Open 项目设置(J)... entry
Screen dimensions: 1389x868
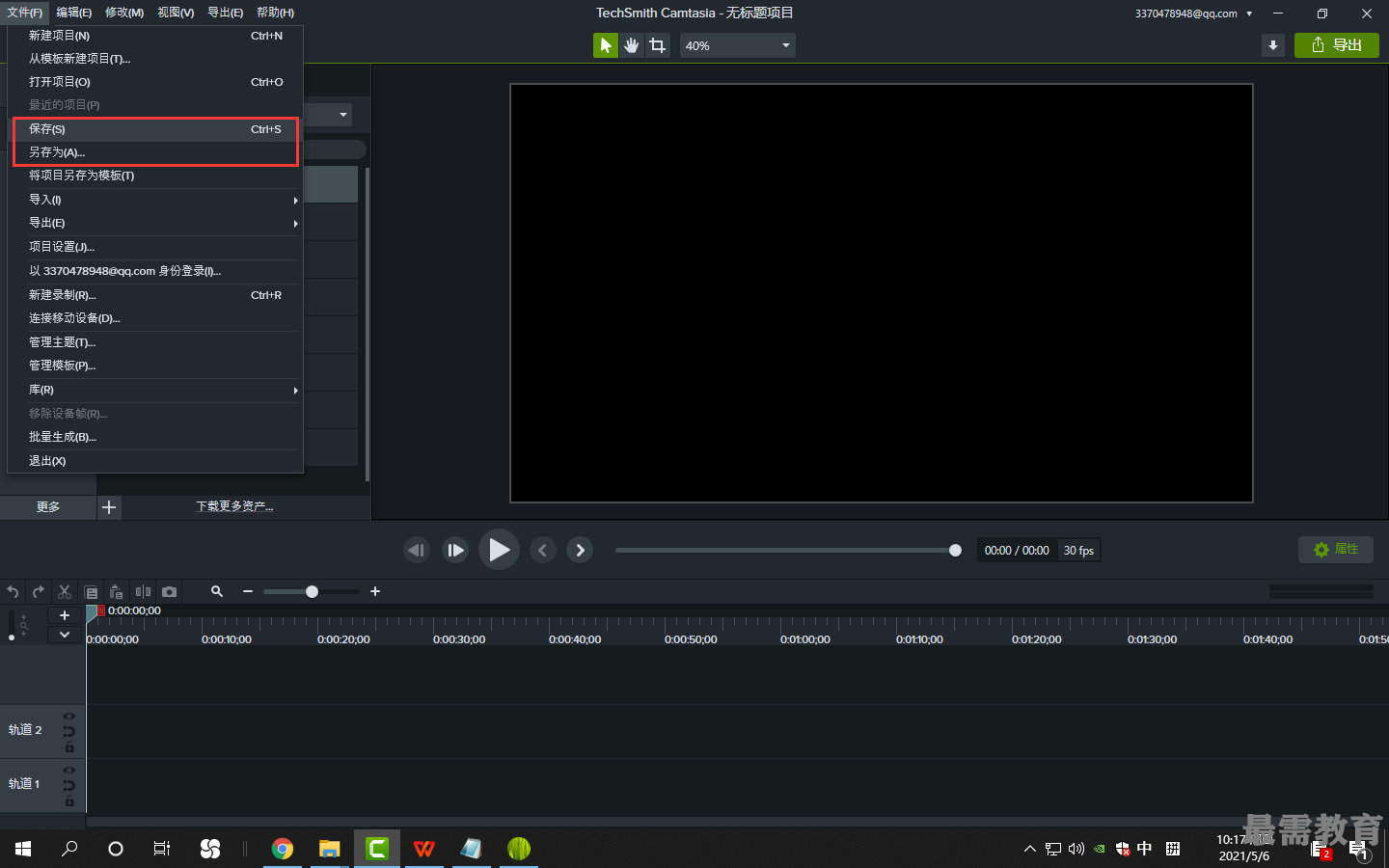point(155,247)
